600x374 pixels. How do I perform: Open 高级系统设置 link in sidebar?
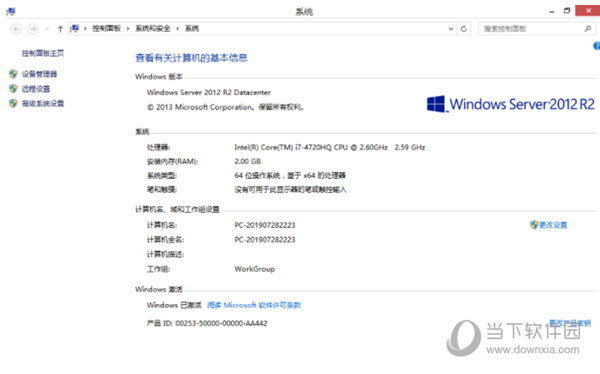click(x=43, y=103)
